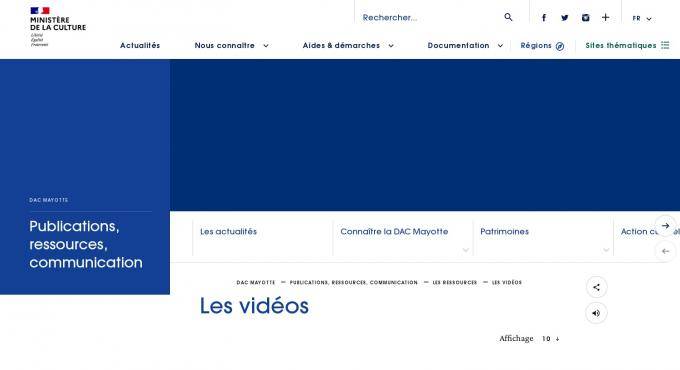The height and width of the screenshot is (370, 680).
Task: Click the share icon button
Action: point(596,287)
